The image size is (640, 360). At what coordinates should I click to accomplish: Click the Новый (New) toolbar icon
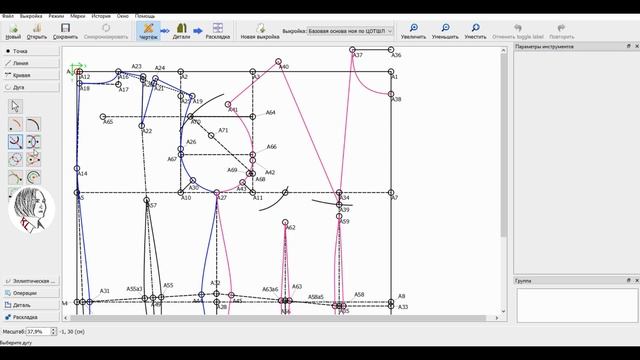[13, 31]
